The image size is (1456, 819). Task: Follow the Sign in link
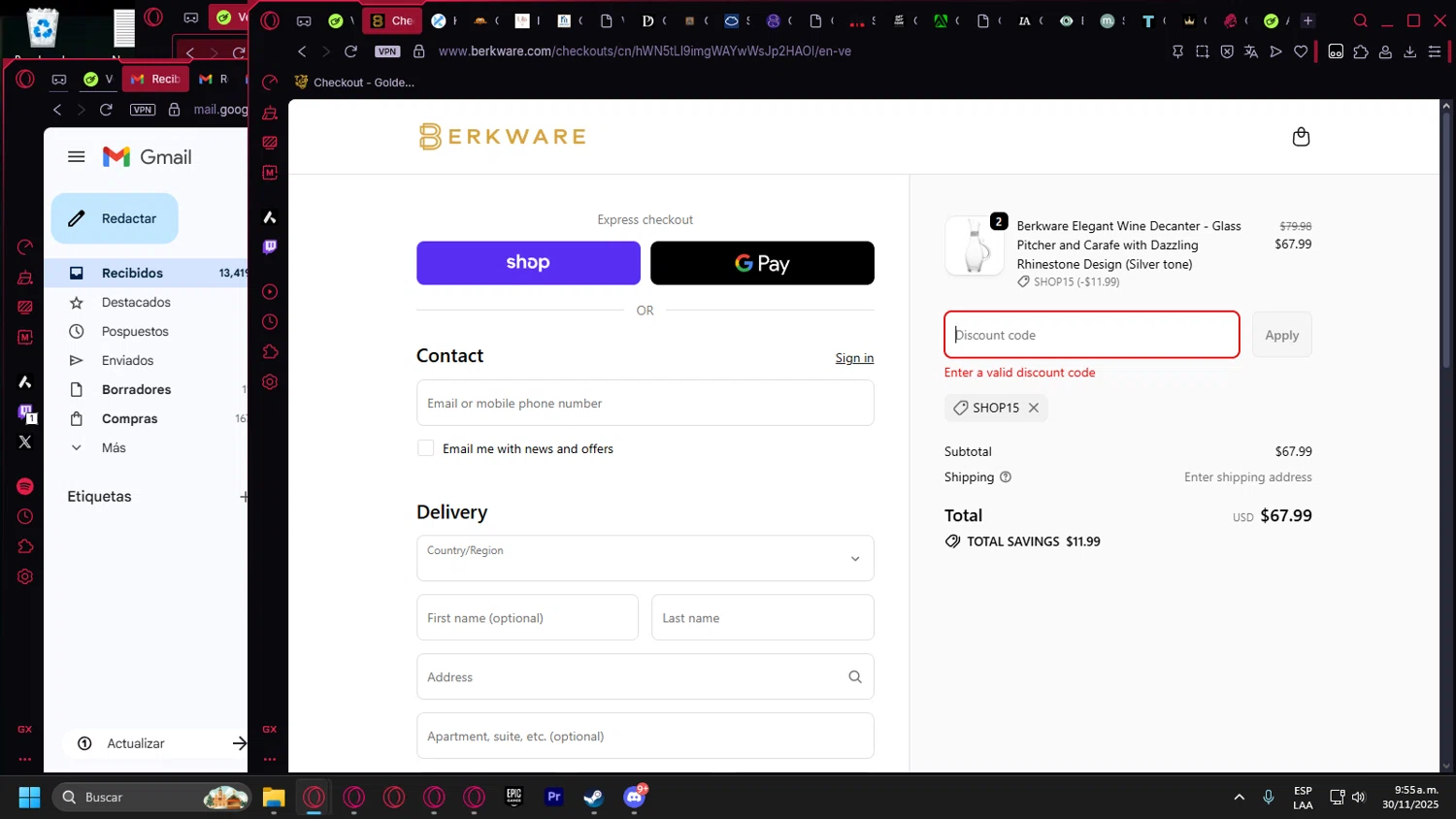(x=854, y=358)
